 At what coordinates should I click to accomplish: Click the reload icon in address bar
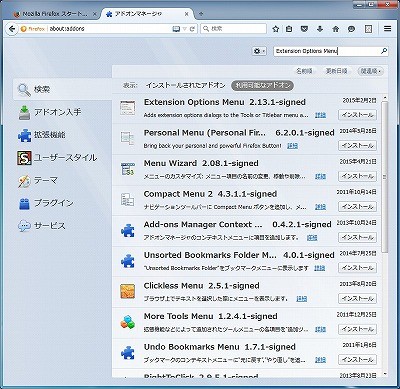click(192, 29)
